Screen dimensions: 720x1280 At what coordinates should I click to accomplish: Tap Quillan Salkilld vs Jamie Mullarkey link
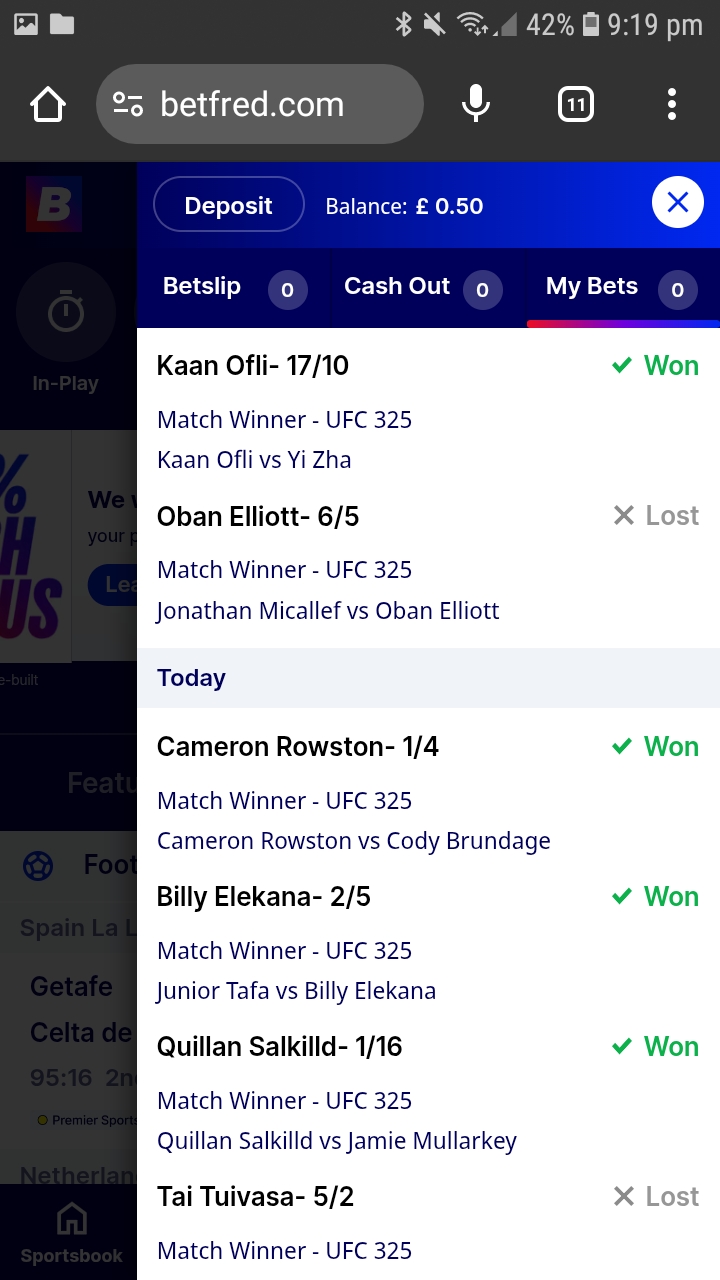point(337,1141)
